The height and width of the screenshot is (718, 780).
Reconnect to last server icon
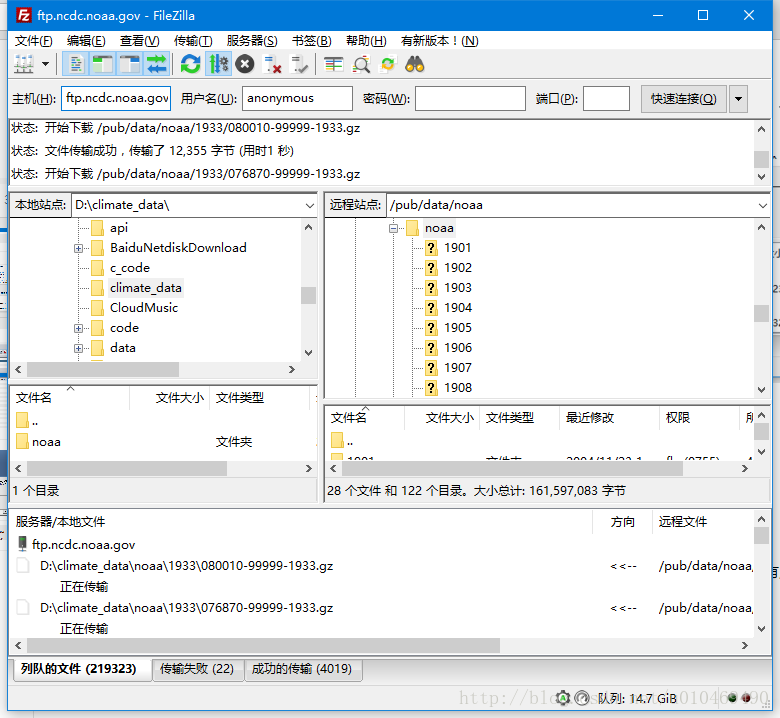click(x=299, y=64)
